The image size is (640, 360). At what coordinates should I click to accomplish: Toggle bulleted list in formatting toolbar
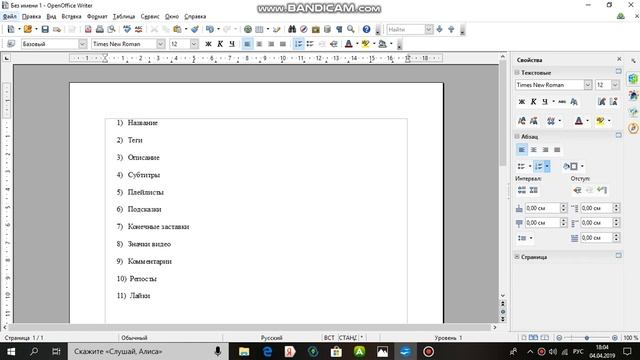coord(310,44)
